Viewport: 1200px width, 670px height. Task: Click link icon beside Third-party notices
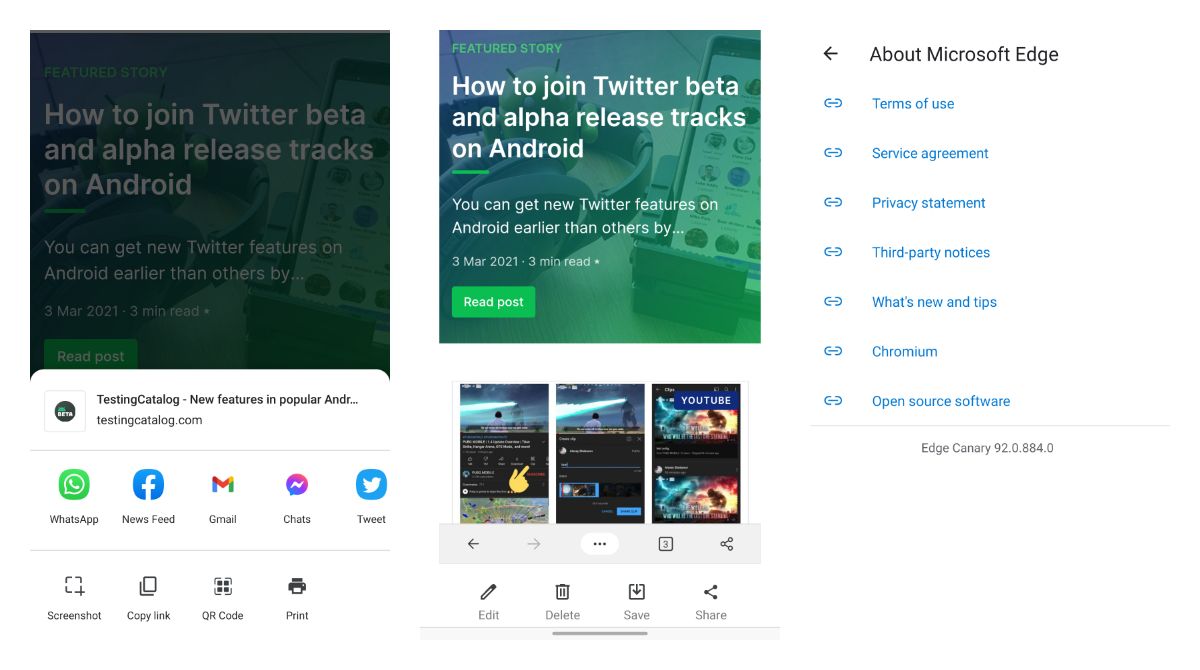[833, 252]
